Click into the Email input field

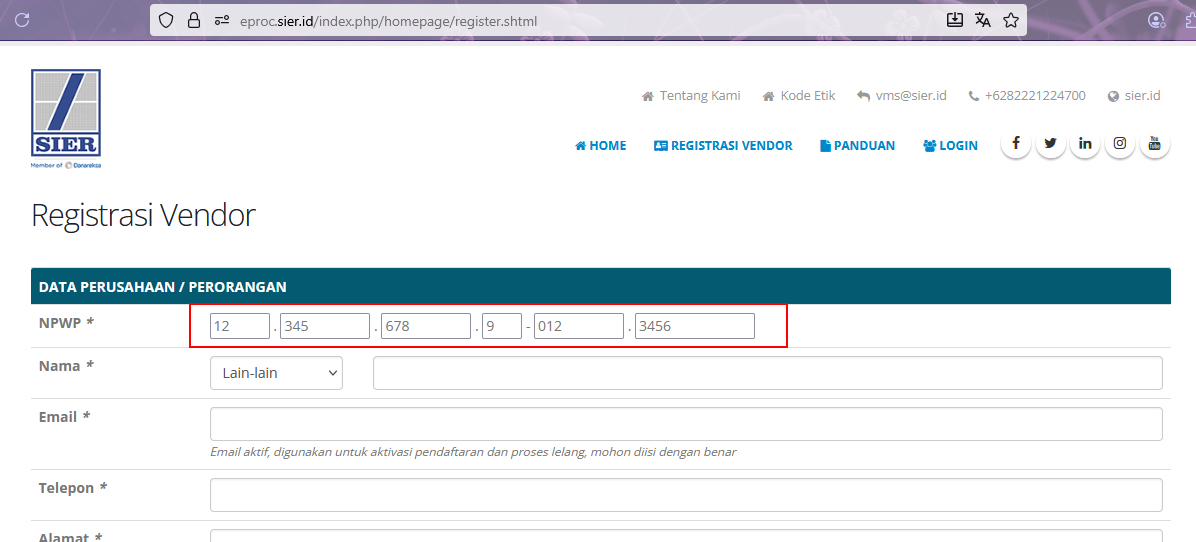686,424
